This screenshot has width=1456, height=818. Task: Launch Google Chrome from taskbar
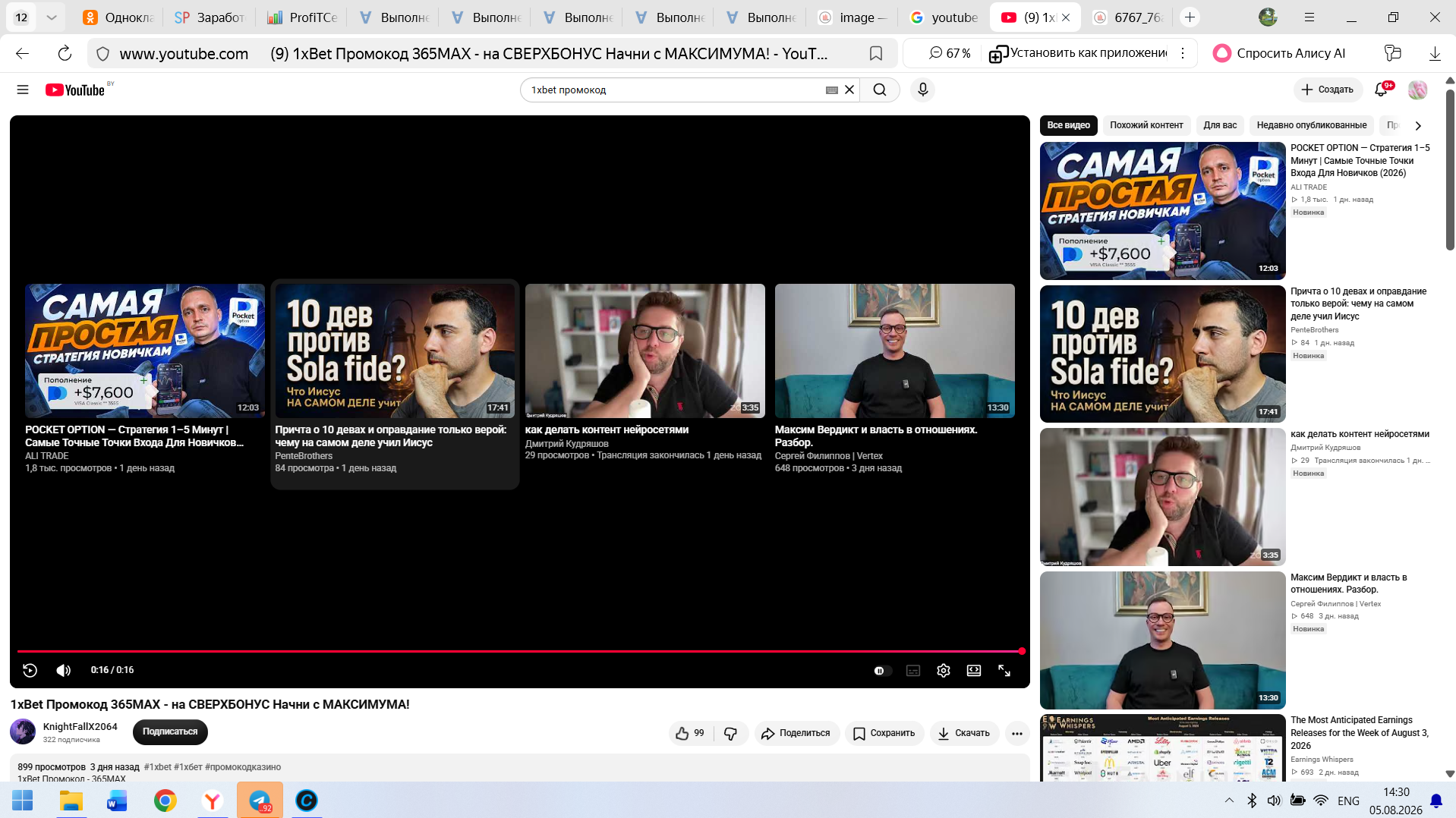tap(165, 801)
